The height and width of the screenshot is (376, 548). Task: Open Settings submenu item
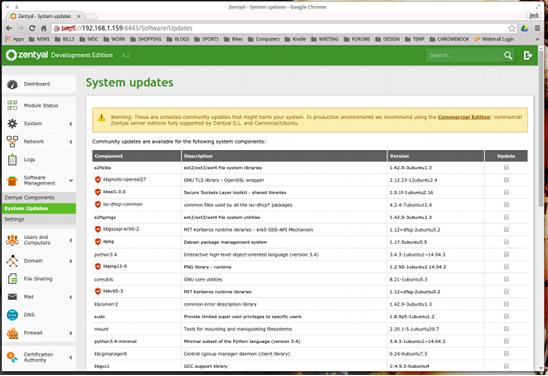(x=39, y=219)
